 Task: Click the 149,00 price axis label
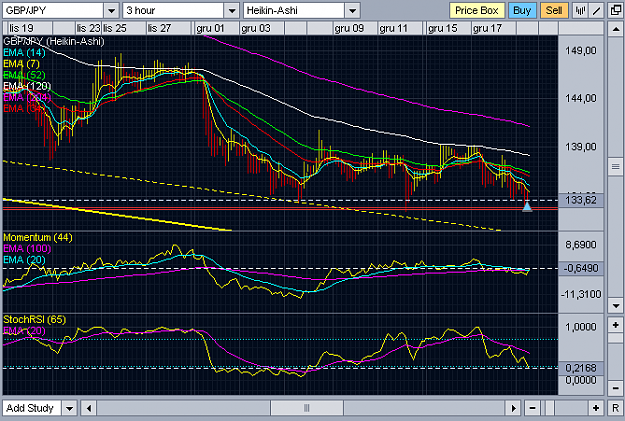[x=581, y=51]
